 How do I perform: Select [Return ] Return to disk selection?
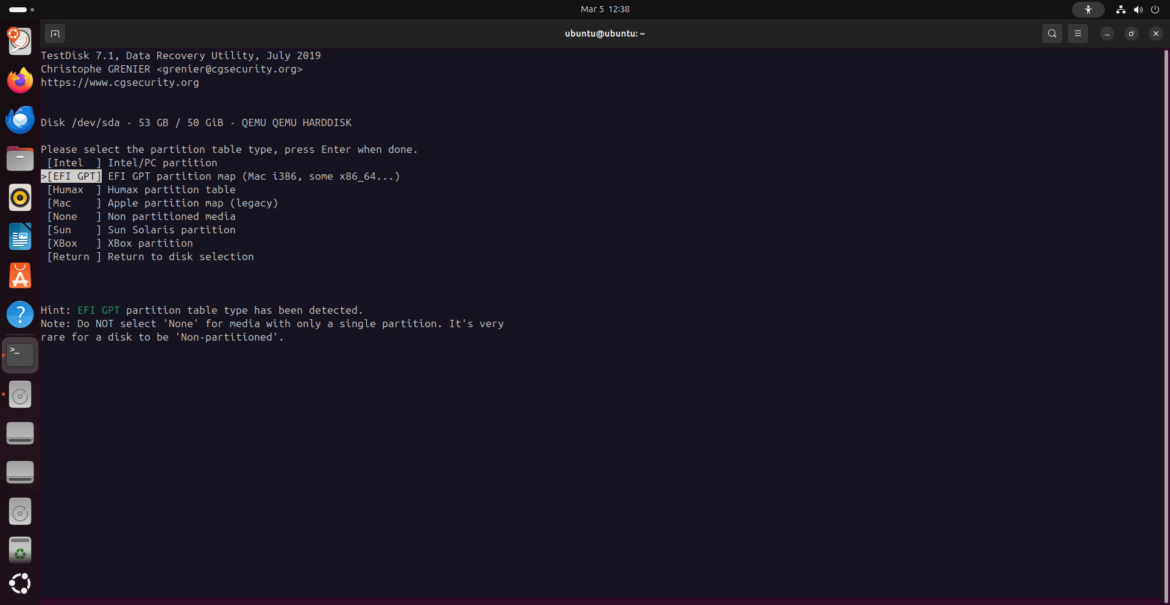point(150,257)
